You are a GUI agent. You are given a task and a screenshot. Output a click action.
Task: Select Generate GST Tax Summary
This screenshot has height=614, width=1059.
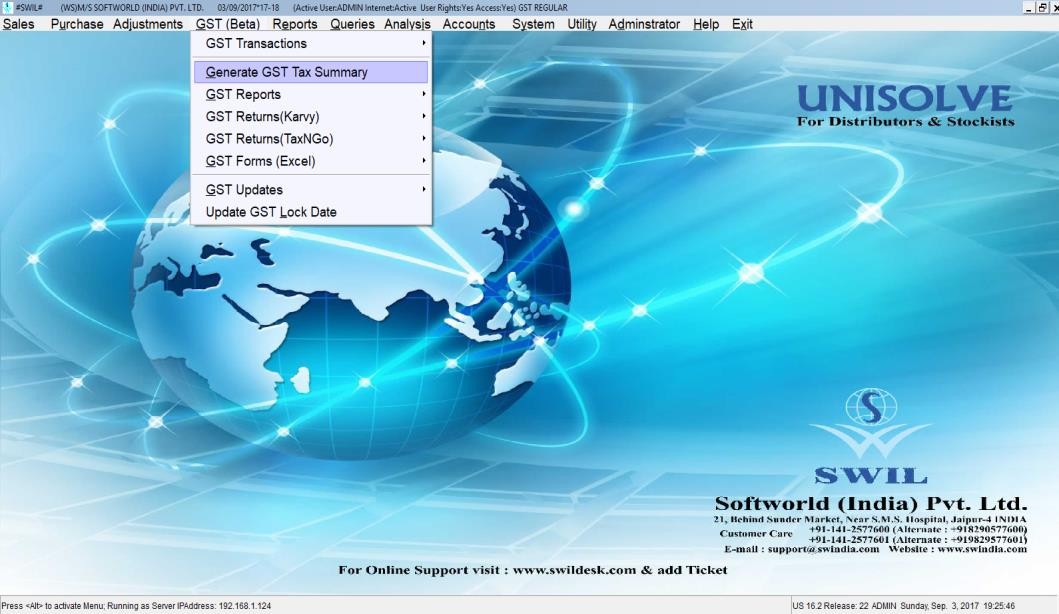point(311,72)
